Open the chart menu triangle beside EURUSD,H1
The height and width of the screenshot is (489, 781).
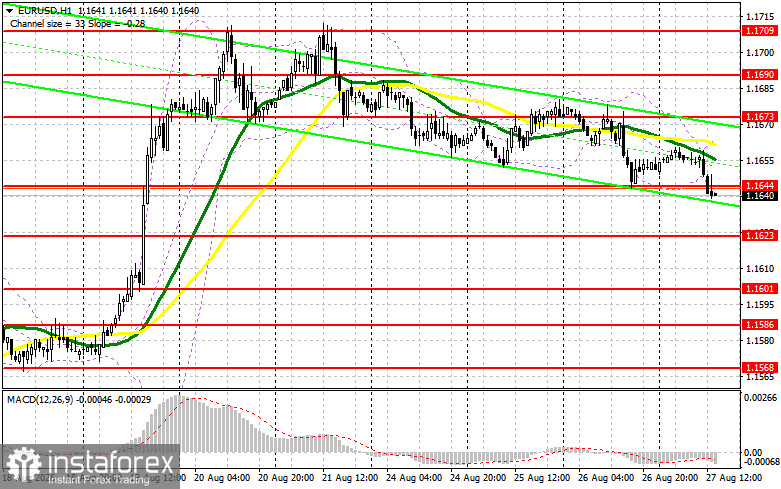tap(9, 10)
